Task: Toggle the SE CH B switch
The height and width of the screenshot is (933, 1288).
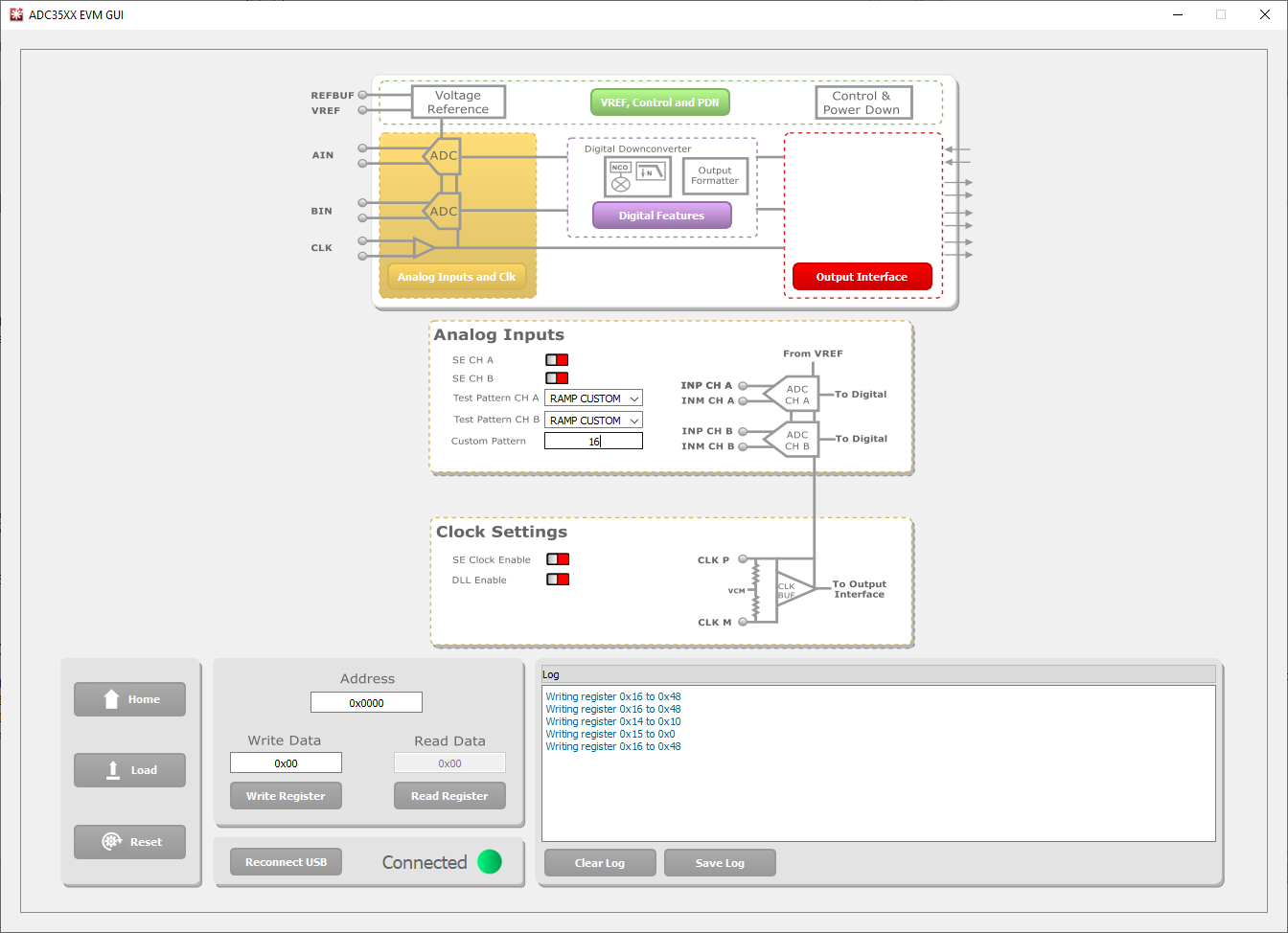Action: (x=557, y=378)
